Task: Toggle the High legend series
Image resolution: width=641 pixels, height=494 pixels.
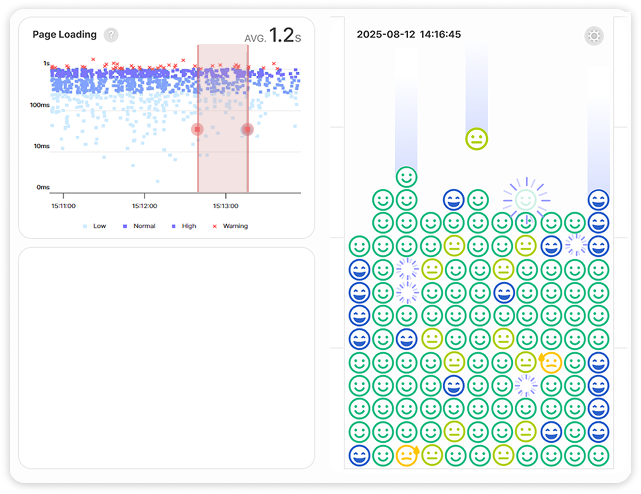Action: click(184, 226)
